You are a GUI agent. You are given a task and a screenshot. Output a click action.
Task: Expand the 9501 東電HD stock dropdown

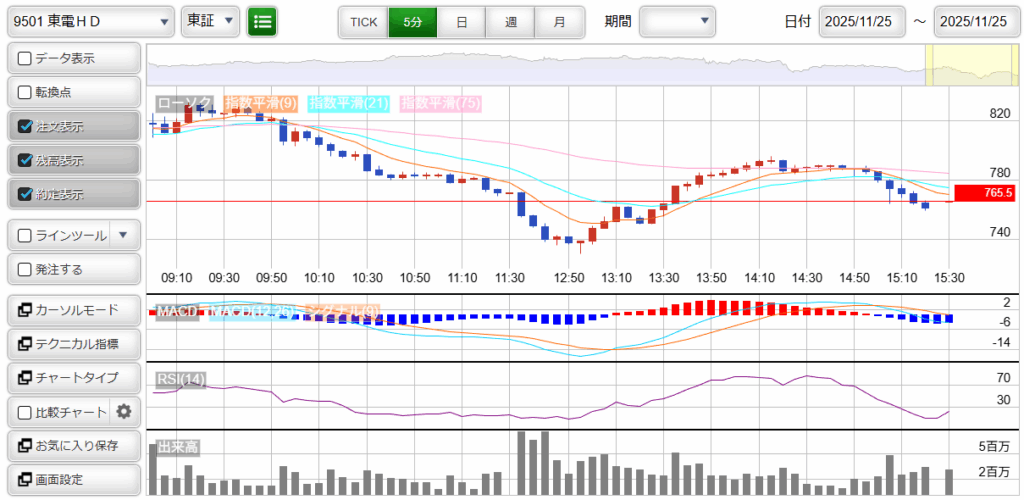pos(89,21)
